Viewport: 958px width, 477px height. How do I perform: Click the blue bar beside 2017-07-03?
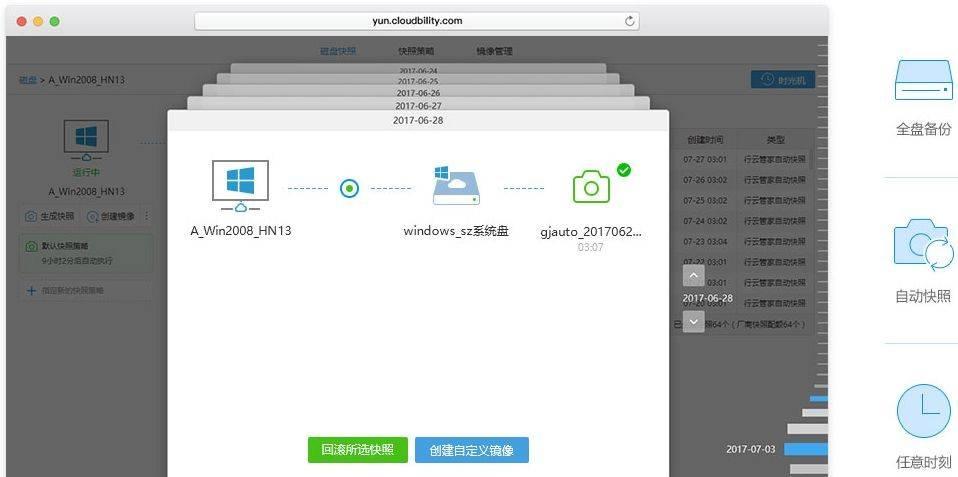805,449
